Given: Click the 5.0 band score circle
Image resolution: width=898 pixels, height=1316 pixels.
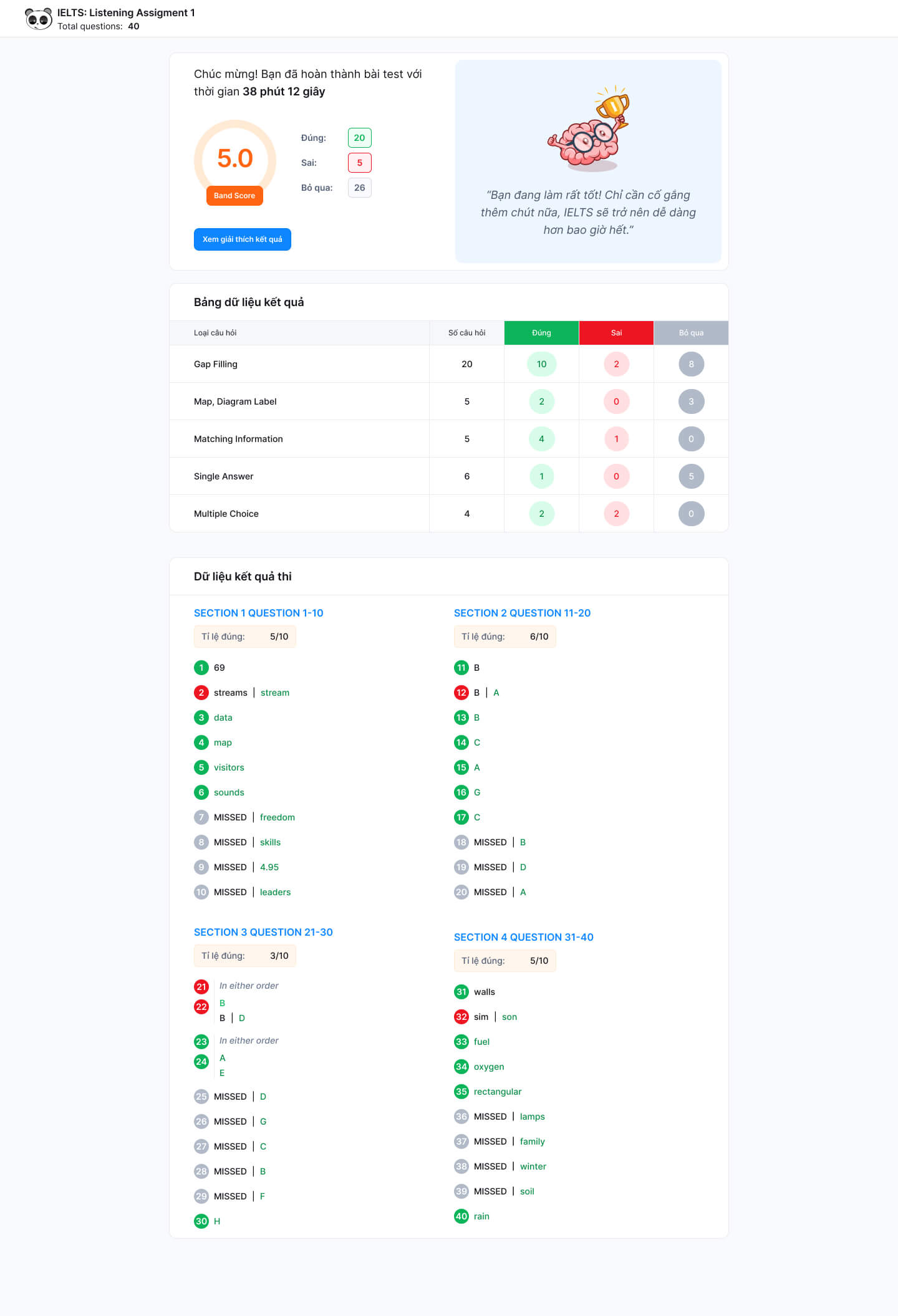Looking at the screenshot, I should (x=234, y=159).
